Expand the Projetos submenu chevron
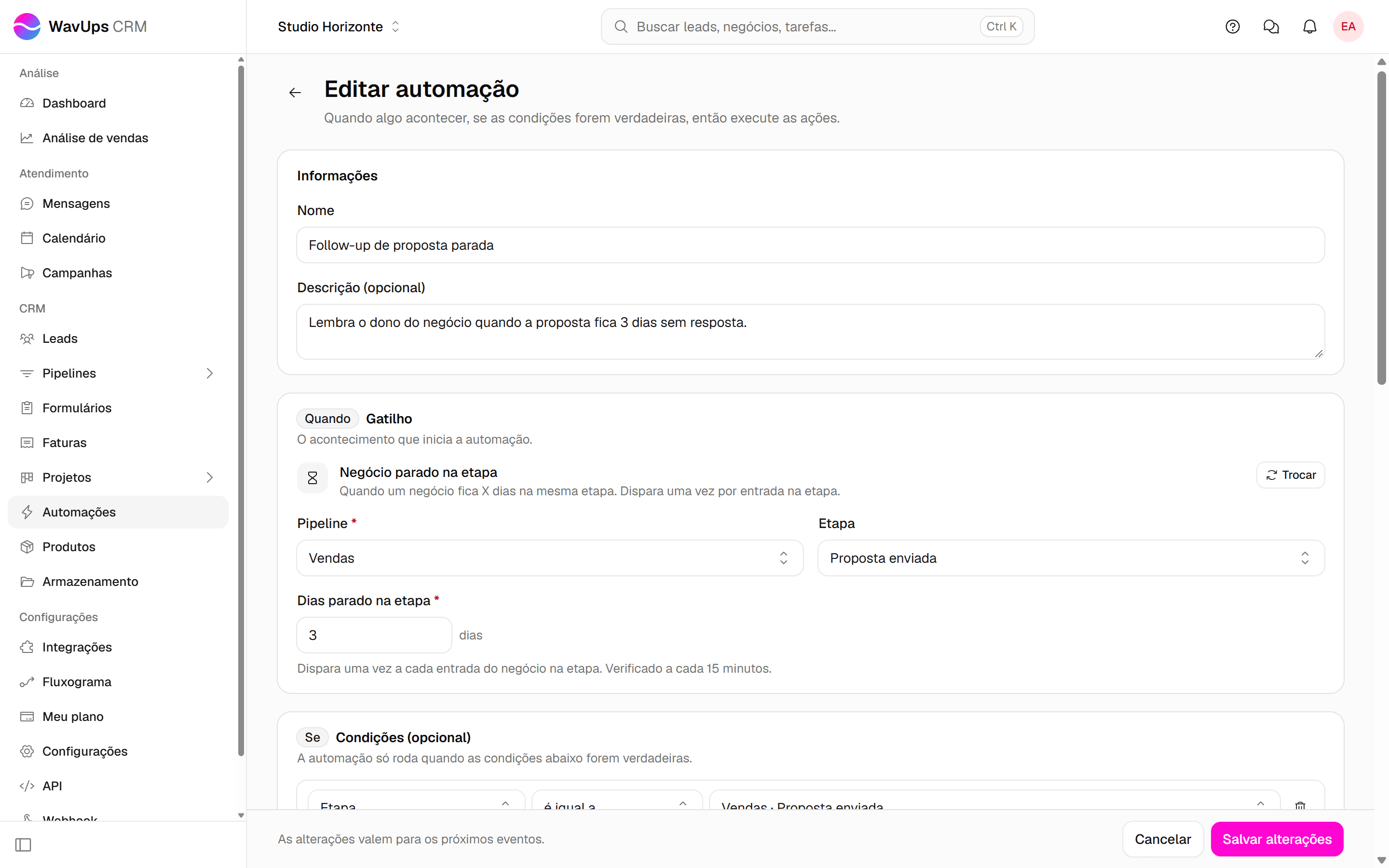Image resolution: width=1389 pixels, height=868 pixels. 209,477
